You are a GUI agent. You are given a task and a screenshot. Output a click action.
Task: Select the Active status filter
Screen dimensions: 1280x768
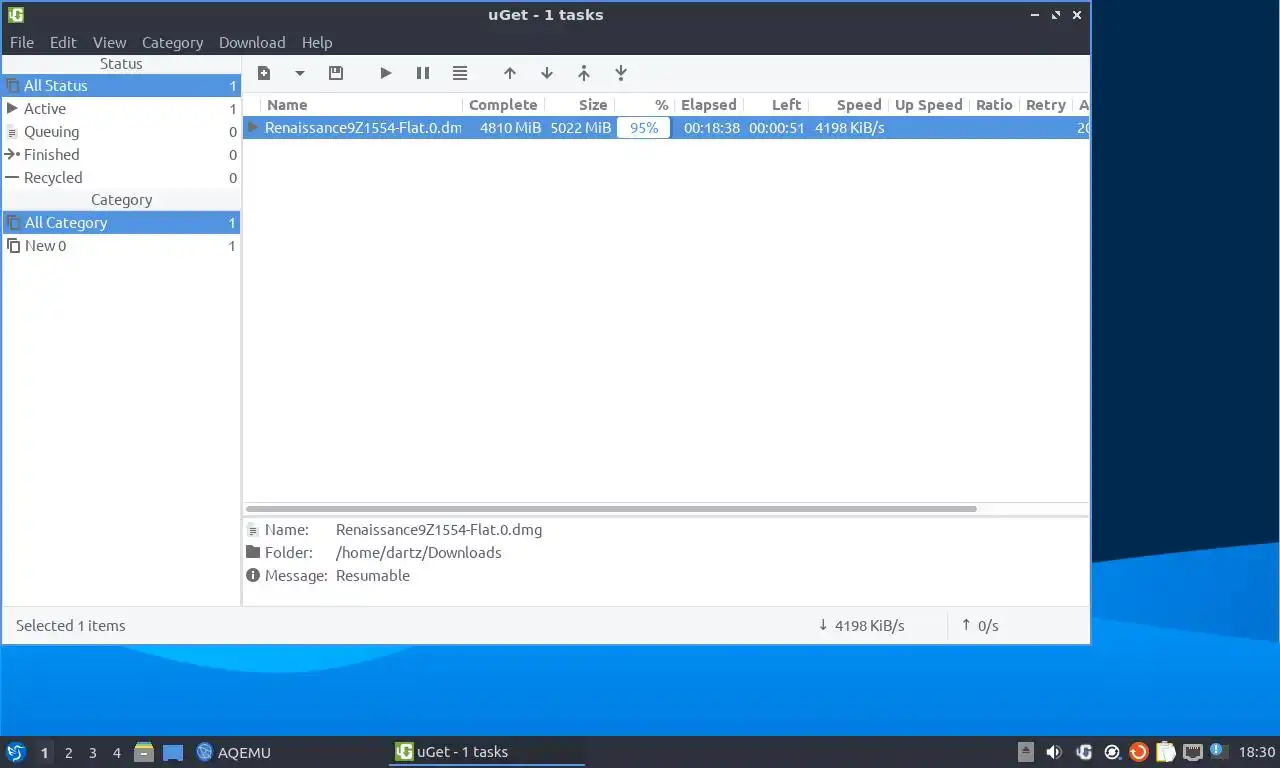[121, 109]
